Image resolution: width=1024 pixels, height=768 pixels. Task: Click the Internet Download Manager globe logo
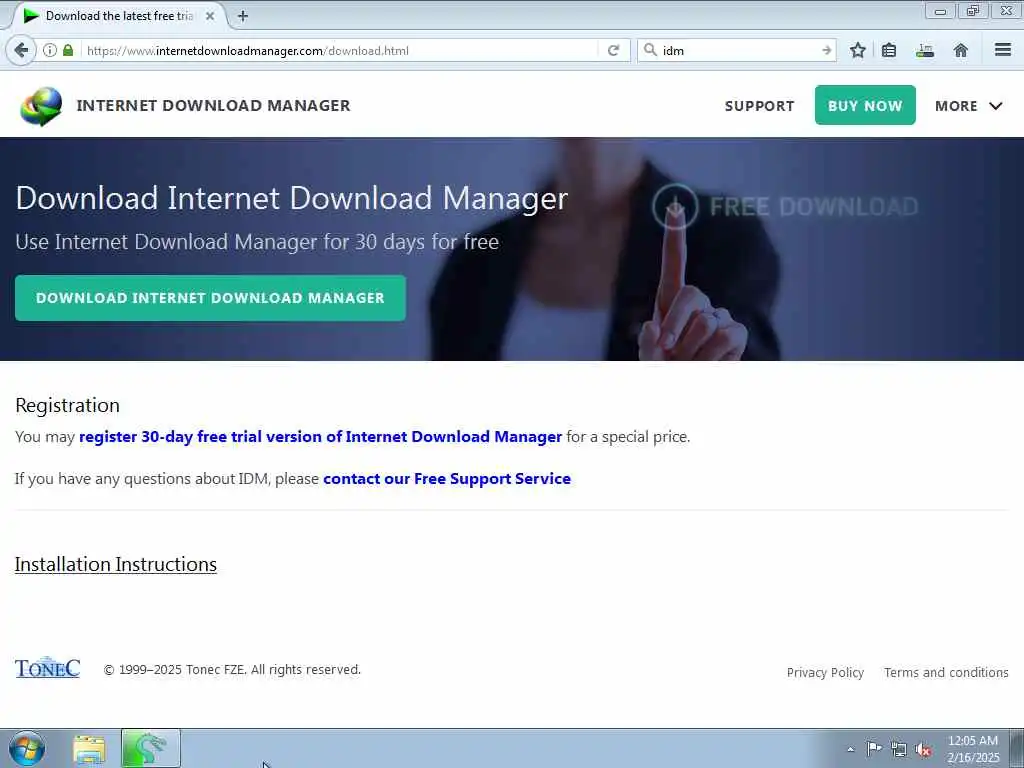coord(41,106)
